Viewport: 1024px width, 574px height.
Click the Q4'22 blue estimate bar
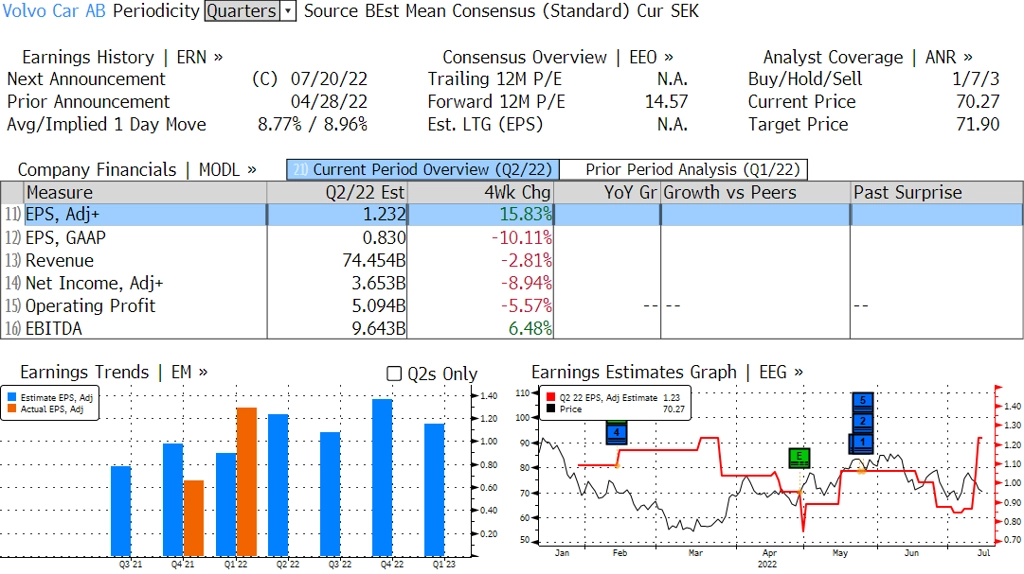coord(383,478)
